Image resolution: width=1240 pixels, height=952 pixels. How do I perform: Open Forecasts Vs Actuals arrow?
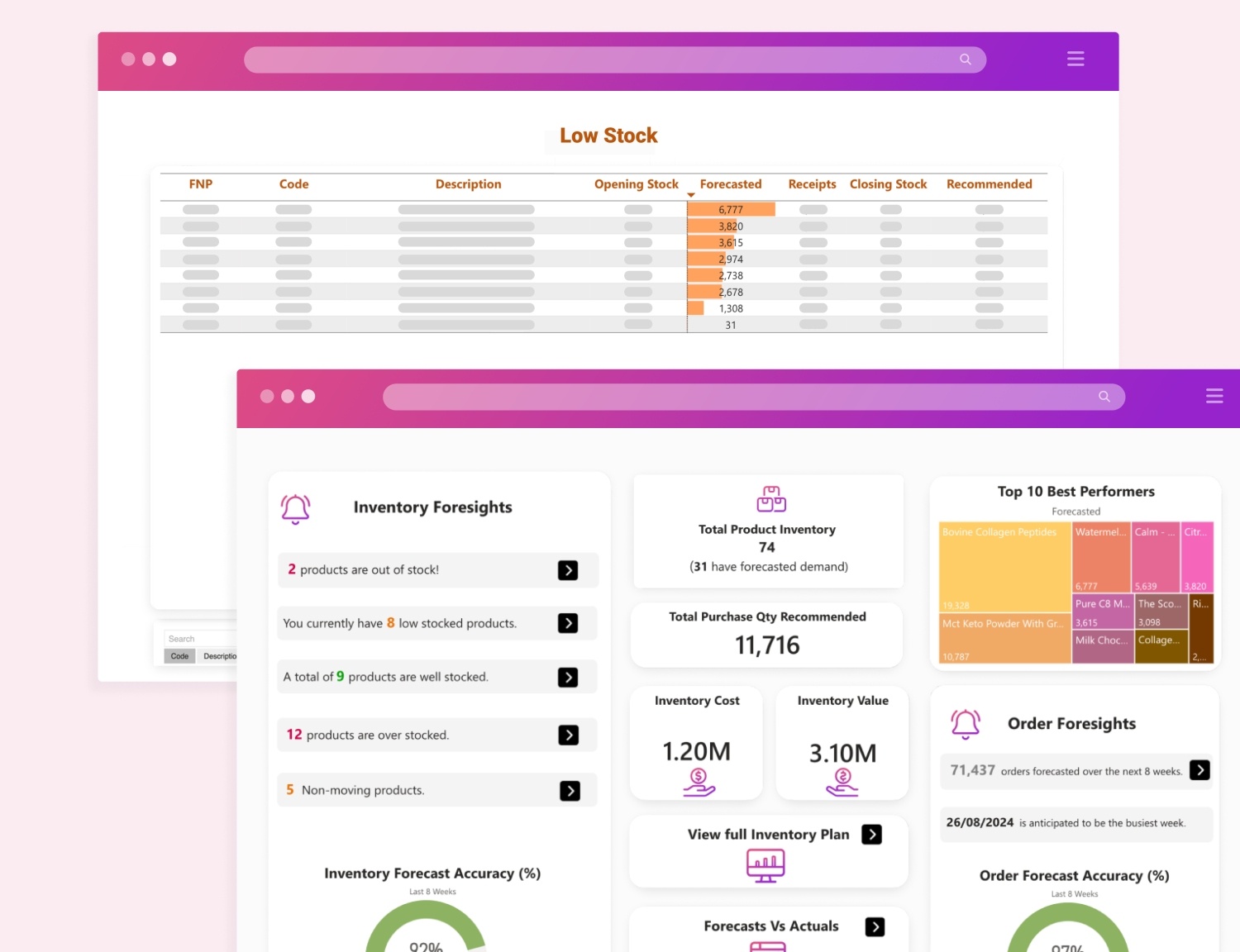875,927
